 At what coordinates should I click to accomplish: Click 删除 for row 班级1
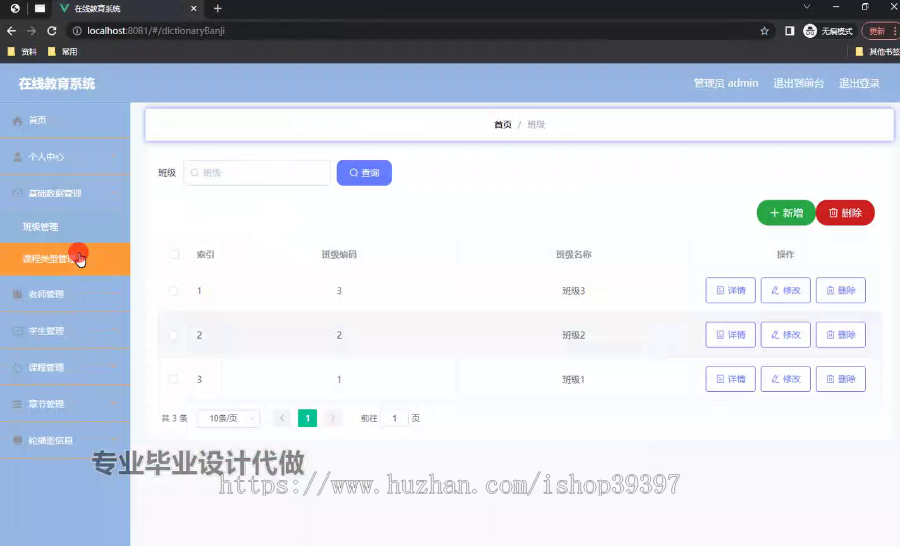840,379
